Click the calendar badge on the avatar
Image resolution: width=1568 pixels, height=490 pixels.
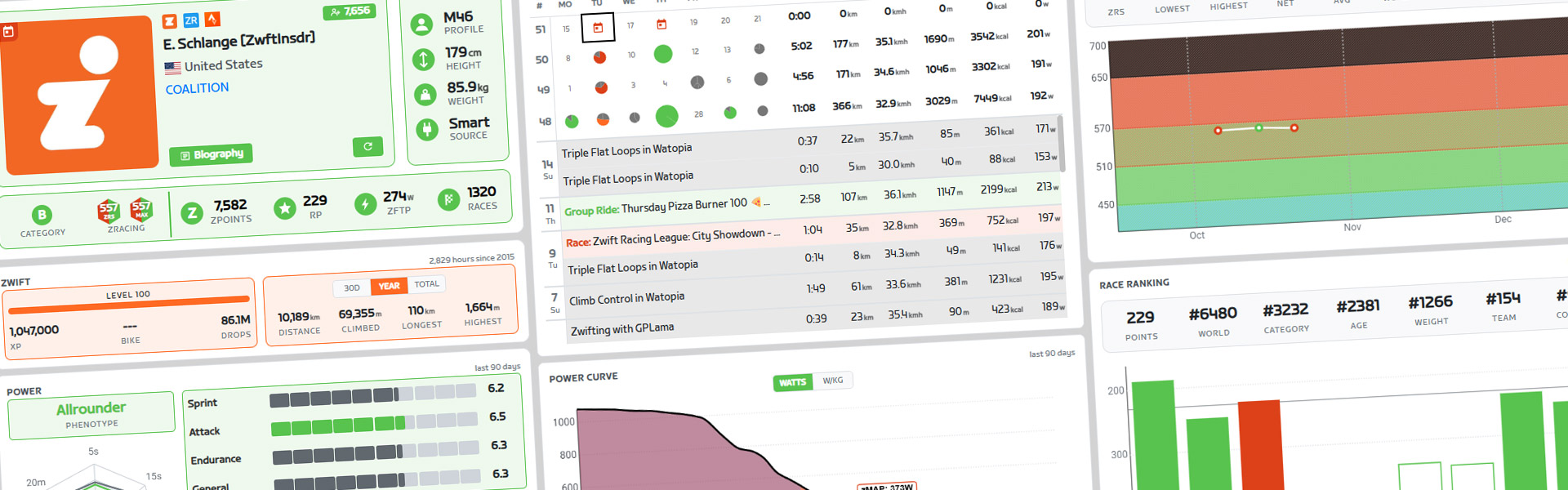8,33
